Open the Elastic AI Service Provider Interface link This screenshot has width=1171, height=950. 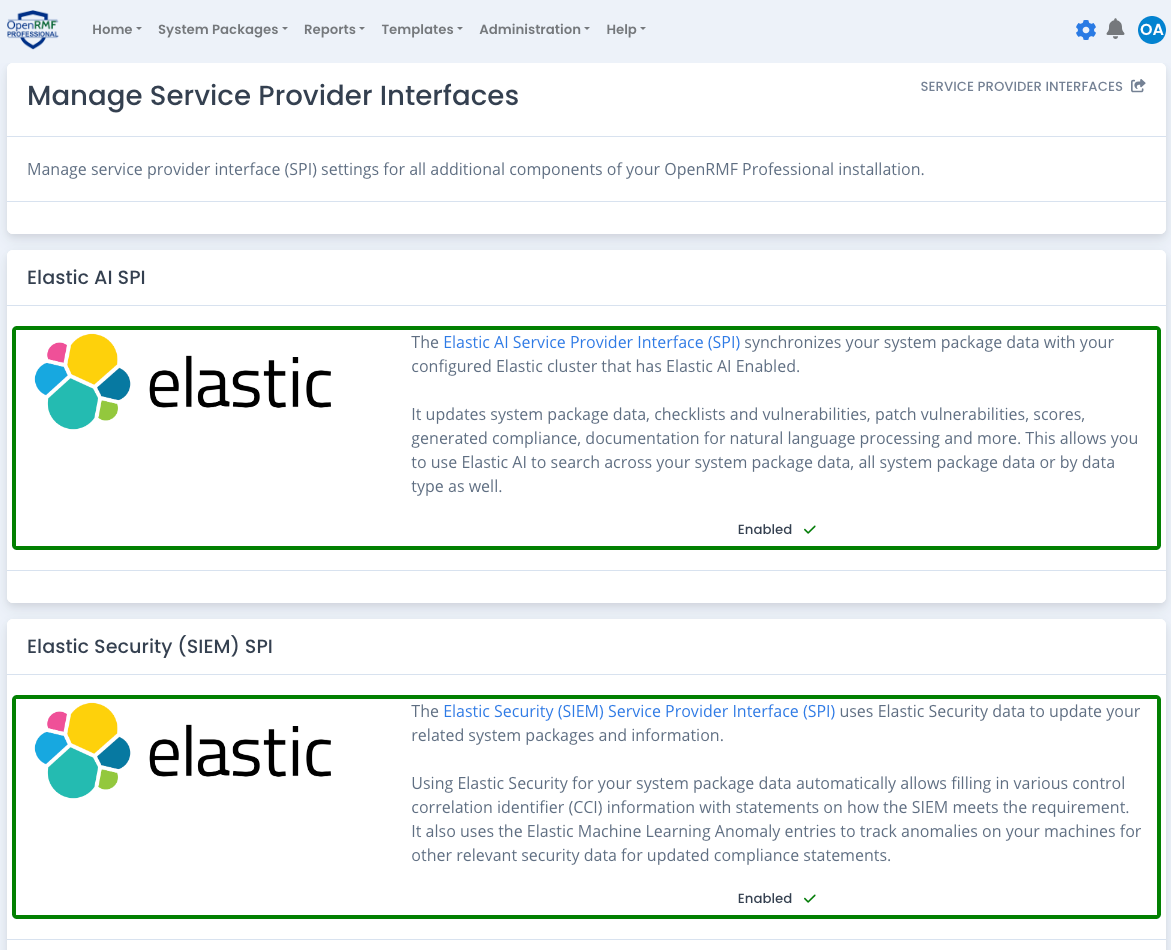coord(591,342)
